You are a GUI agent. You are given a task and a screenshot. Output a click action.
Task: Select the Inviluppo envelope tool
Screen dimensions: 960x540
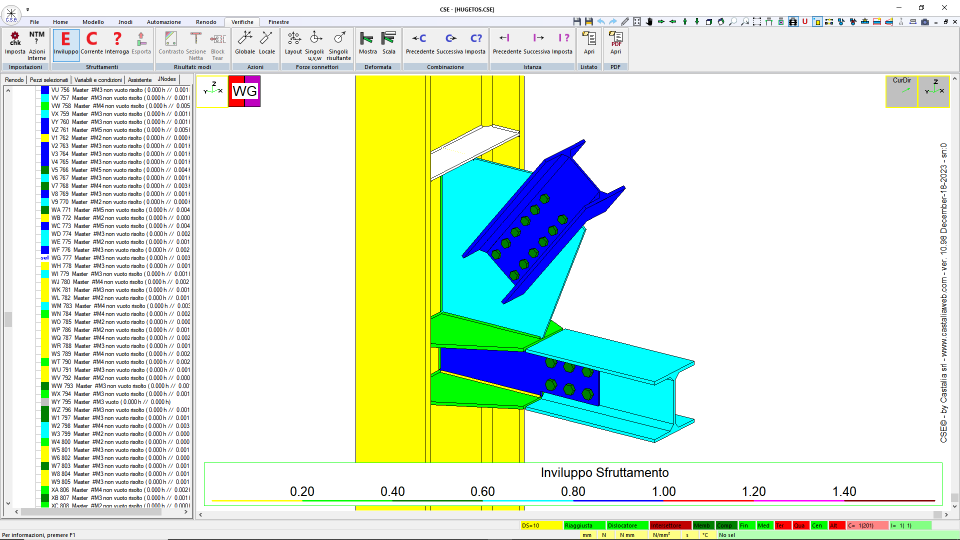coord(66,44)
